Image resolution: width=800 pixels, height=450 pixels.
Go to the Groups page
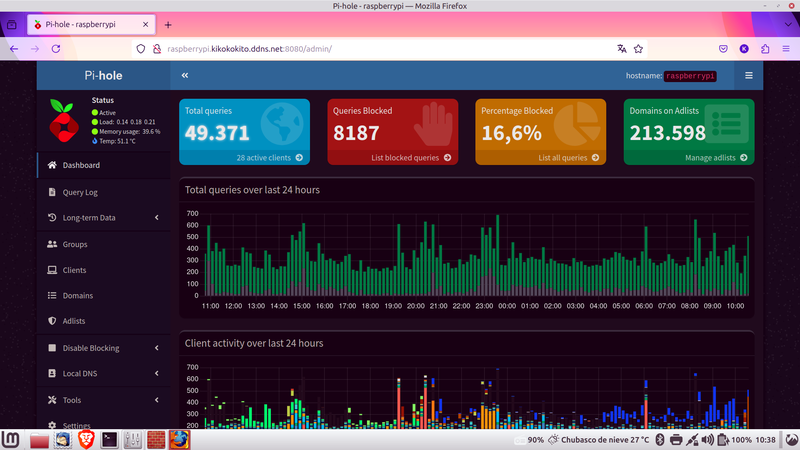[104, 244]
